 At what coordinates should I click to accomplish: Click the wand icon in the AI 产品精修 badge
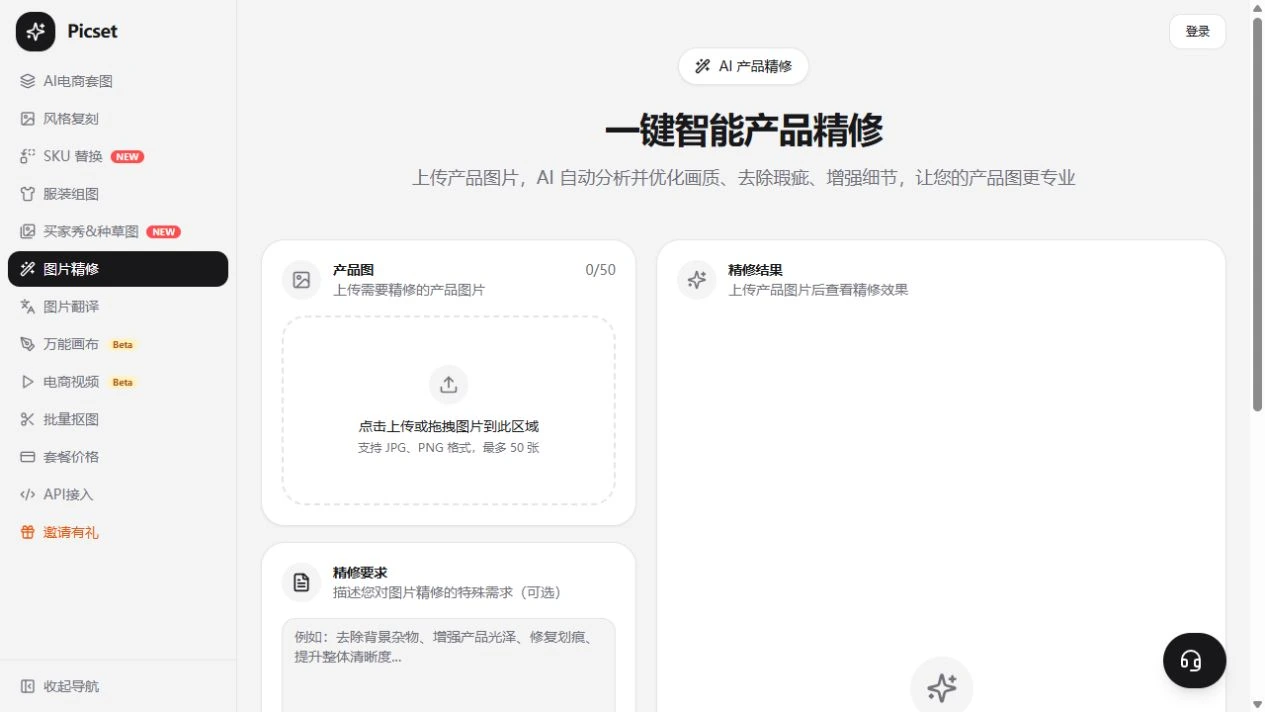pyautogui.click(x=703, y=66)
